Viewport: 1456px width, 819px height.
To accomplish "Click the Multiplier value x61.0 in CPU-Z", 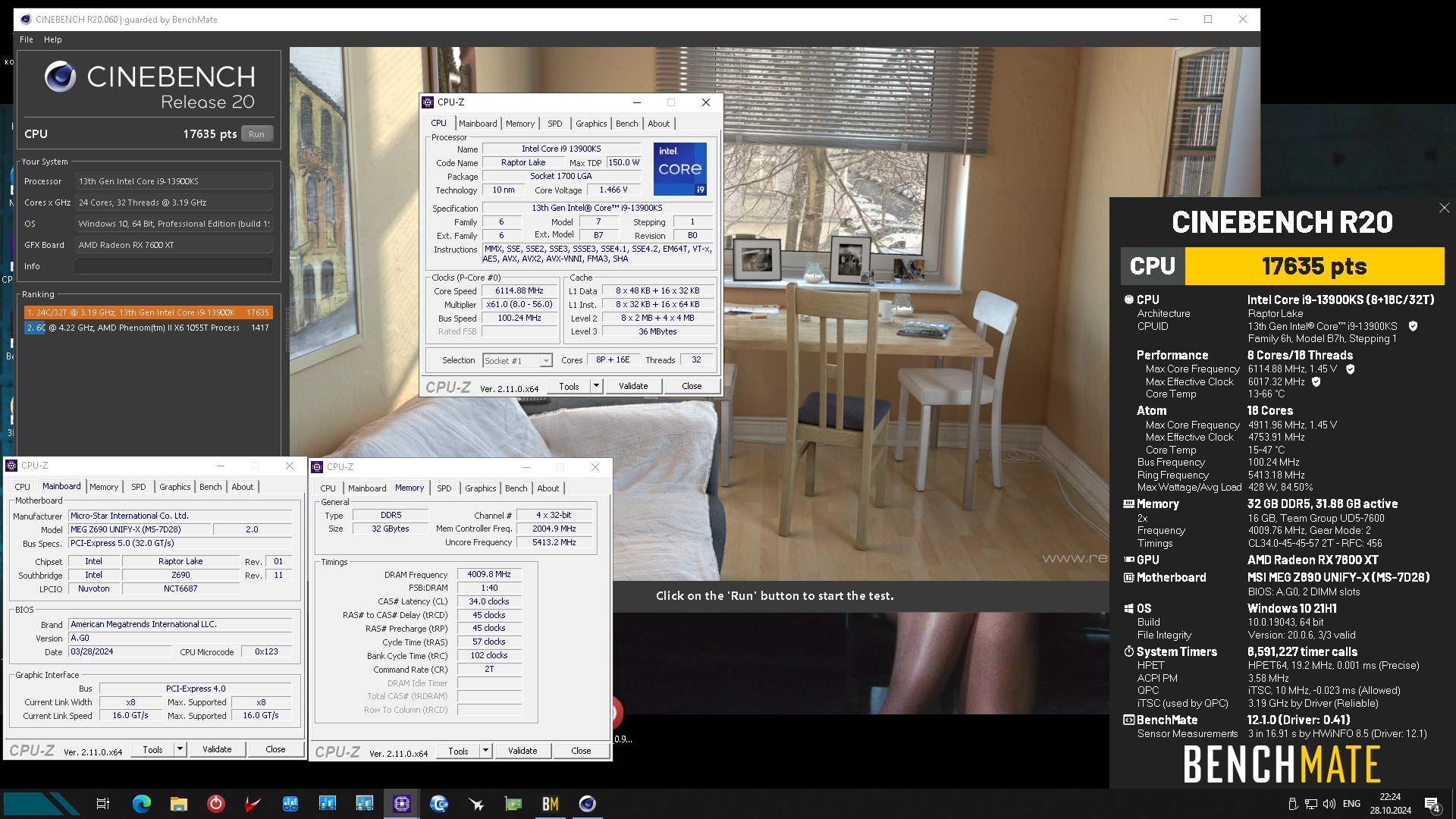I will (519, 304).
